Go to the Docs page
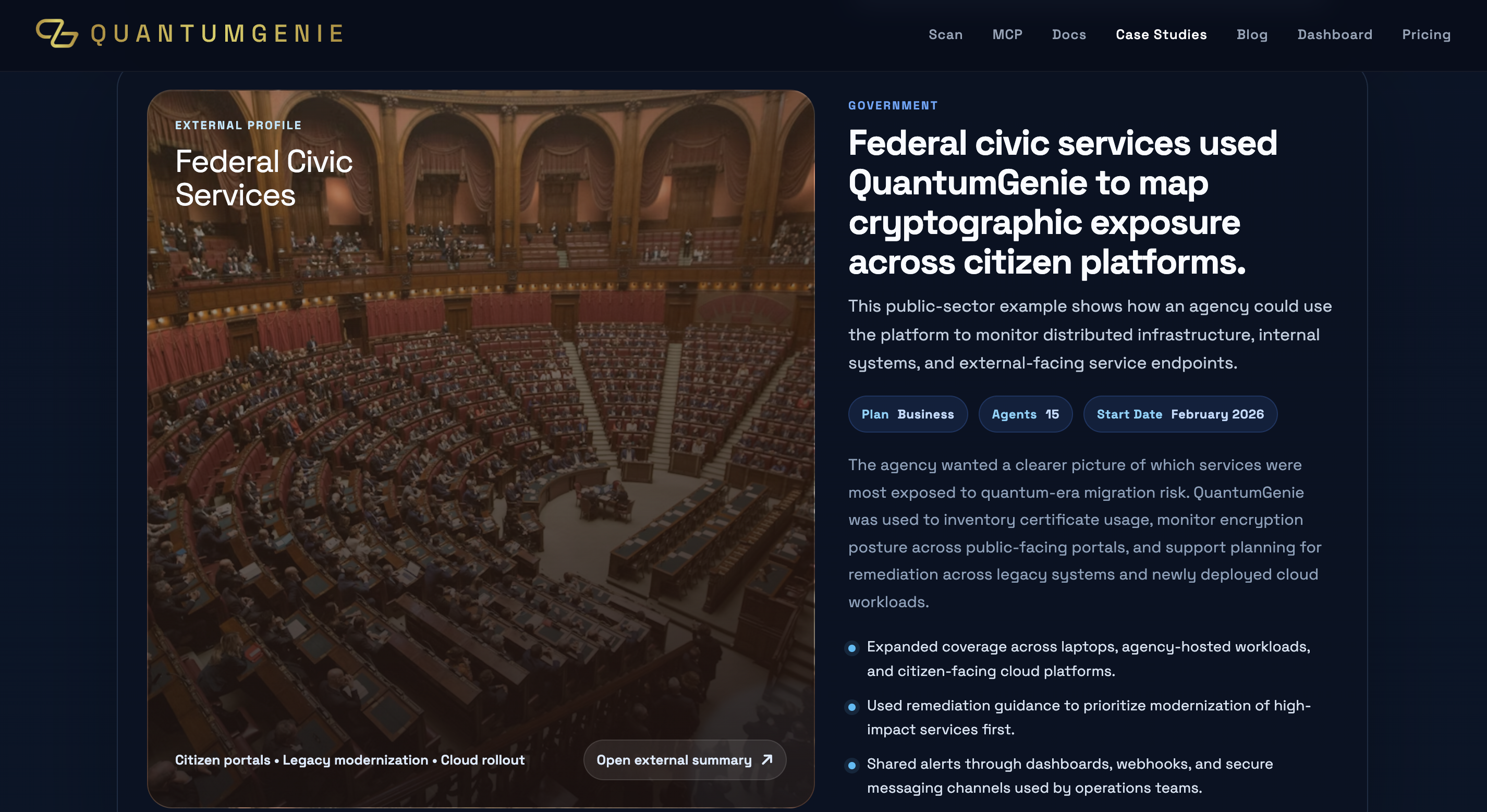 (1068, 34)
